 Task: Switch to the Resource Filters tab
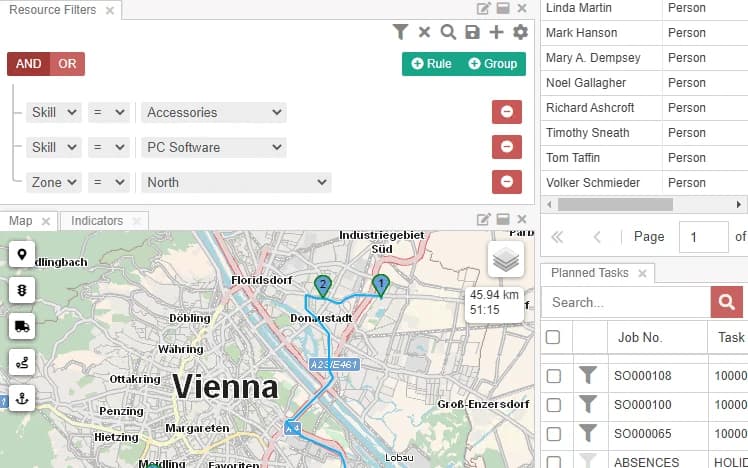(x=52, y=10)
